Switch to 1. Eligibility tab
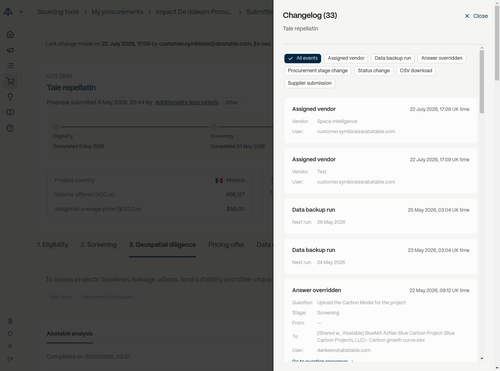Viewport: 500px width, 371px height. tap(52, 245)
